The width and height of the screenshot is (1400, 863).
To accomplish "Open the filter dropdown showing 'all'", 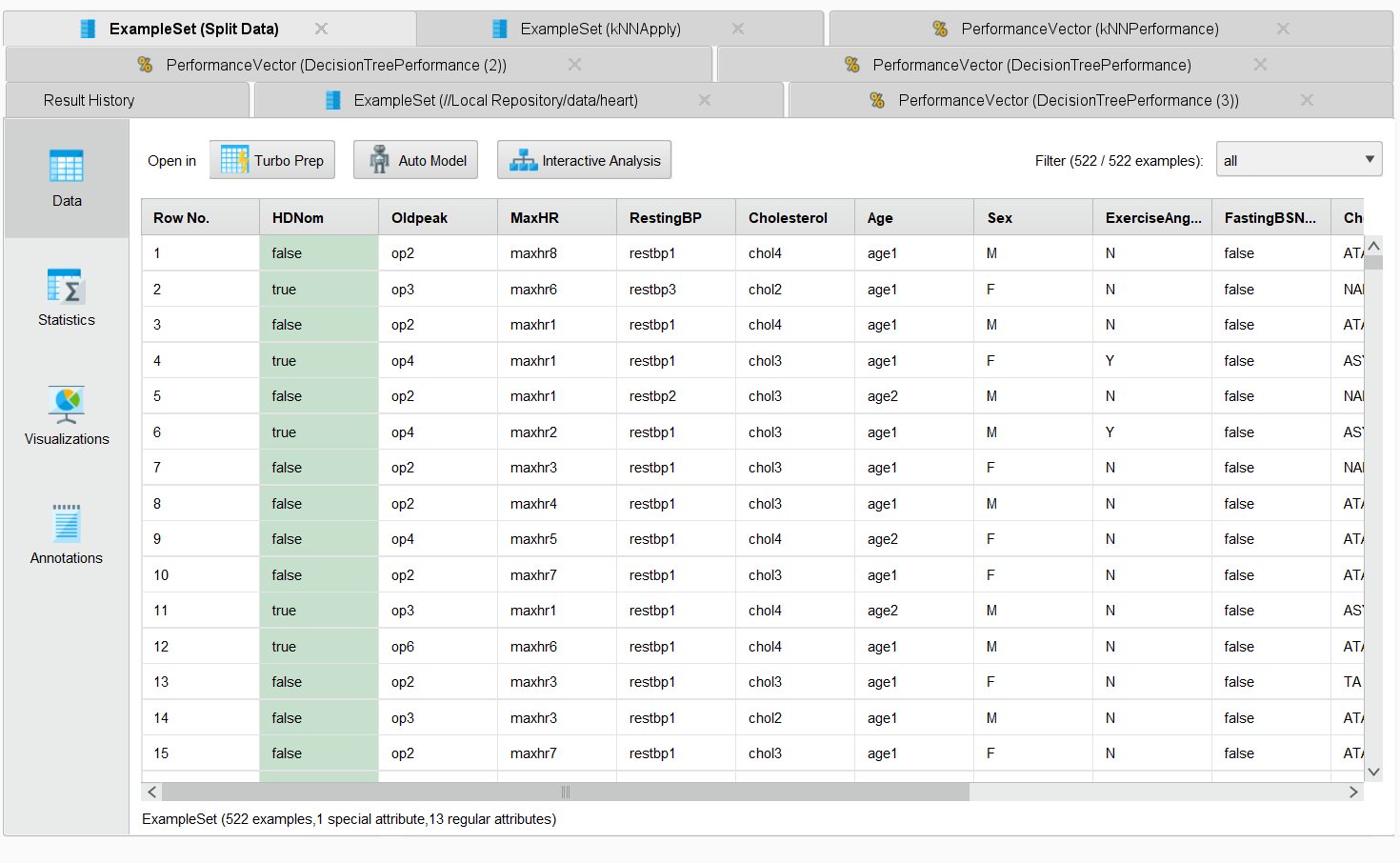I will [1299, 160].
